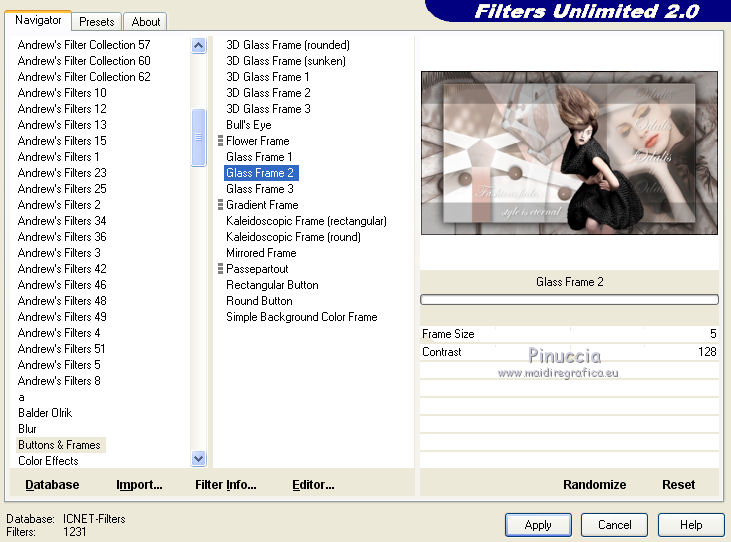This screenshot has width=731, height=542.
Task: Click the grip icon beside Gradient Frame
Action: (x=221, y=205)
